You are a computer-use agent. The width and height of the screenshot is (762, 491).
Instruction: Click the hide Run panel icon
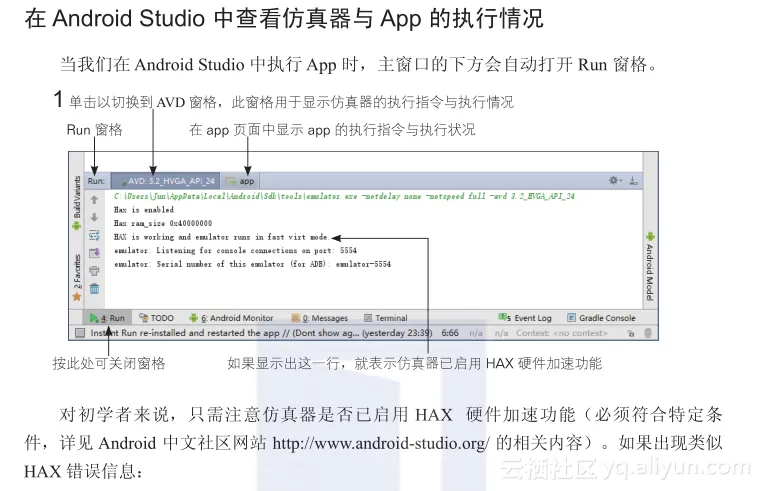633,180
